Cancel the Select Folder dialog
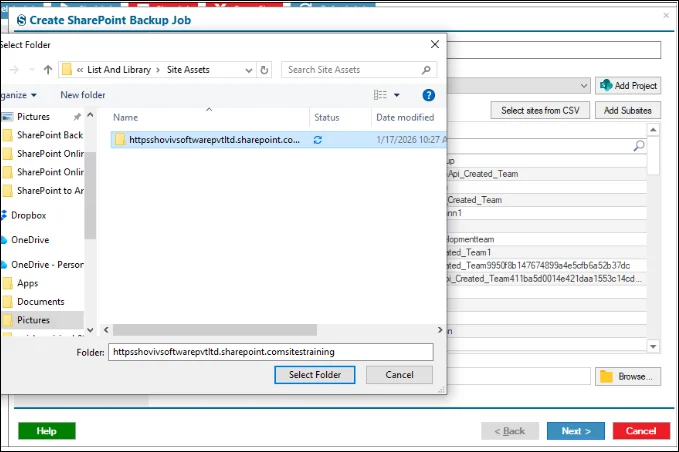Image resolution: width=679 pixels, height=452 pixels. (x=399, y=375)
